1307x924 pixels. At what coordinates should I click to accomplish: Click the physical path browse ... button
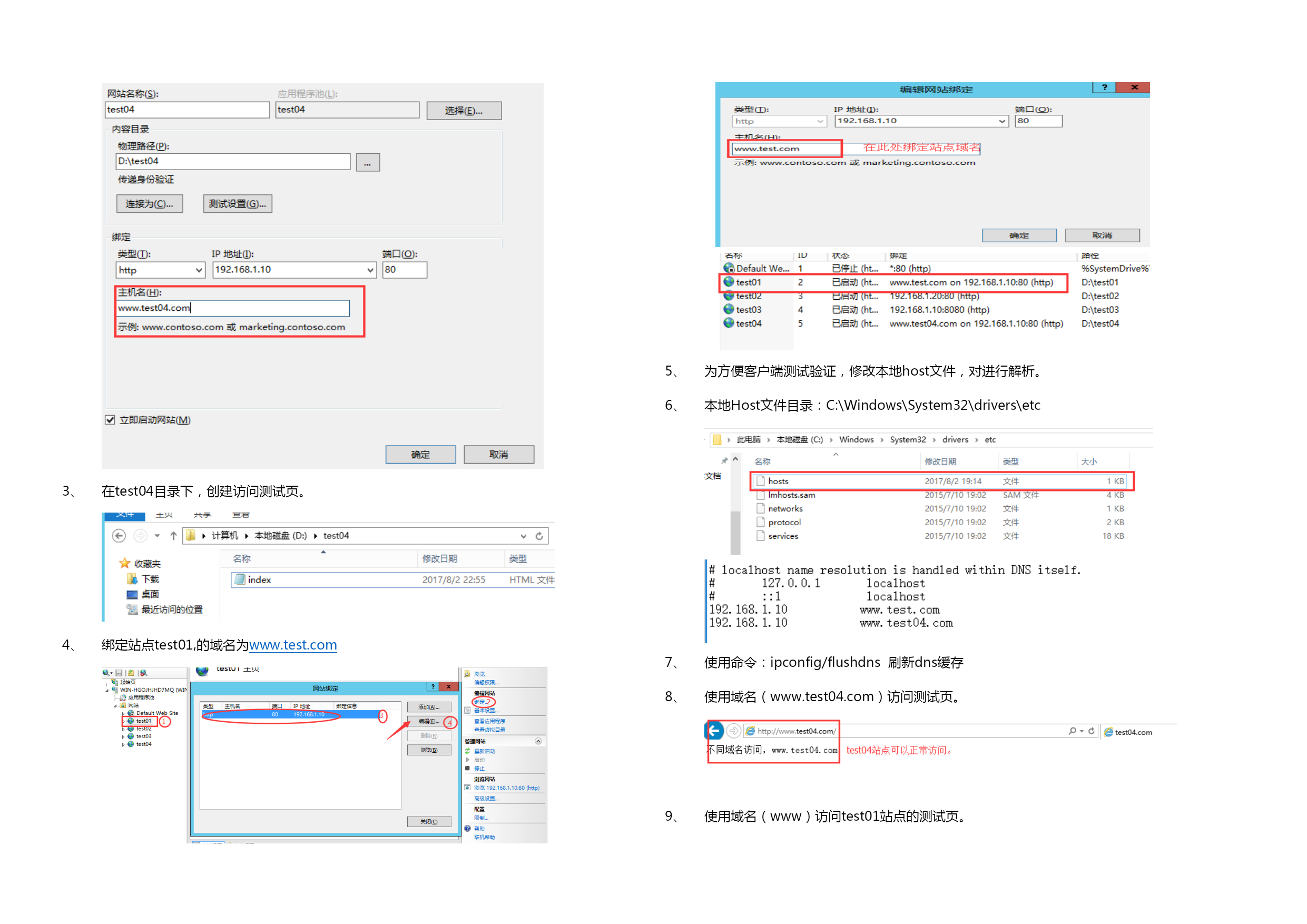(368, 162)
